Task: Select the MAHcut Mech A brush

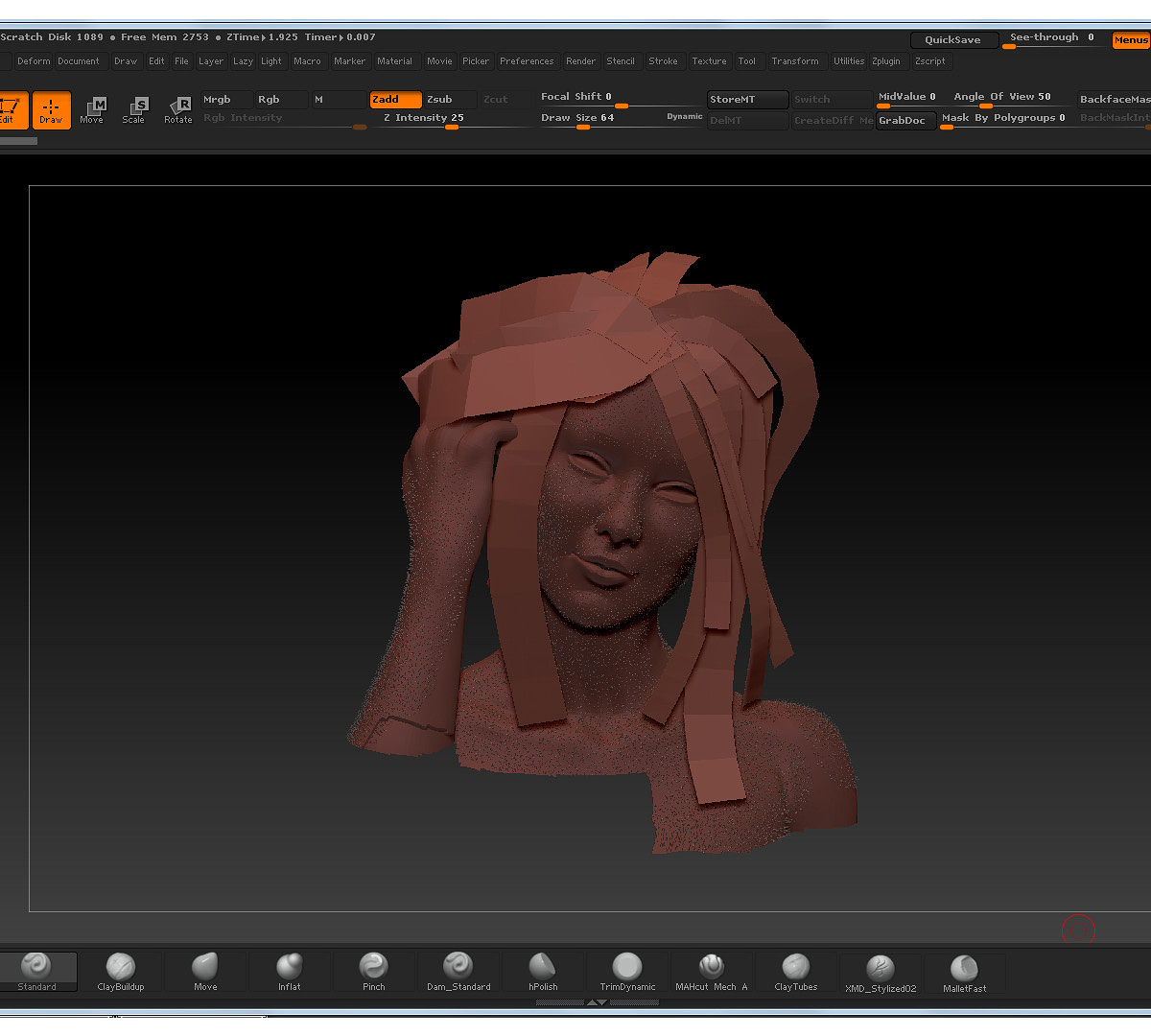Action: [x=712, y=972]
